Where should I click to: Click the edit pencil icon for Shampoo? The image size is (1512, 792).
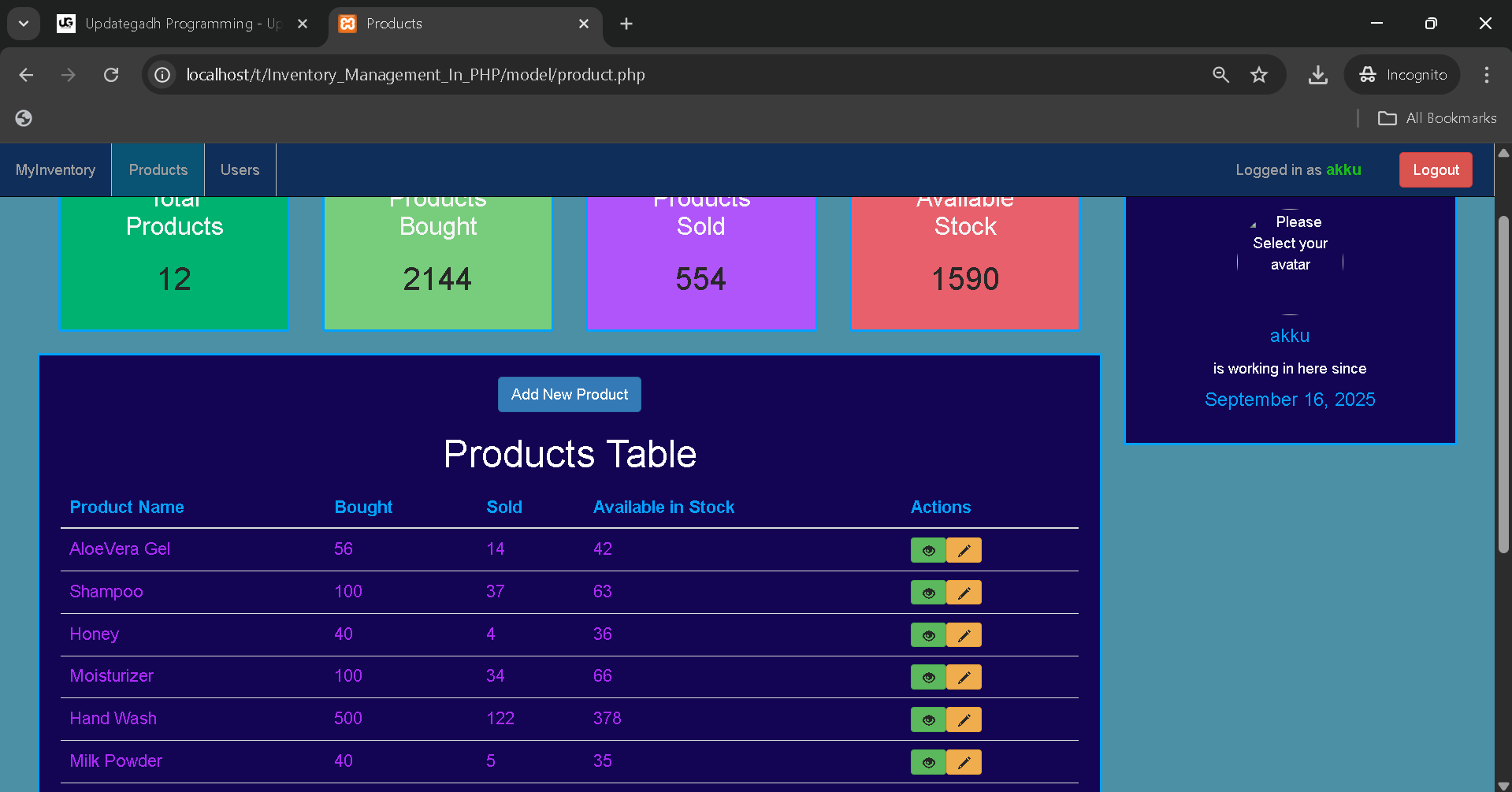tap(964, 593)
